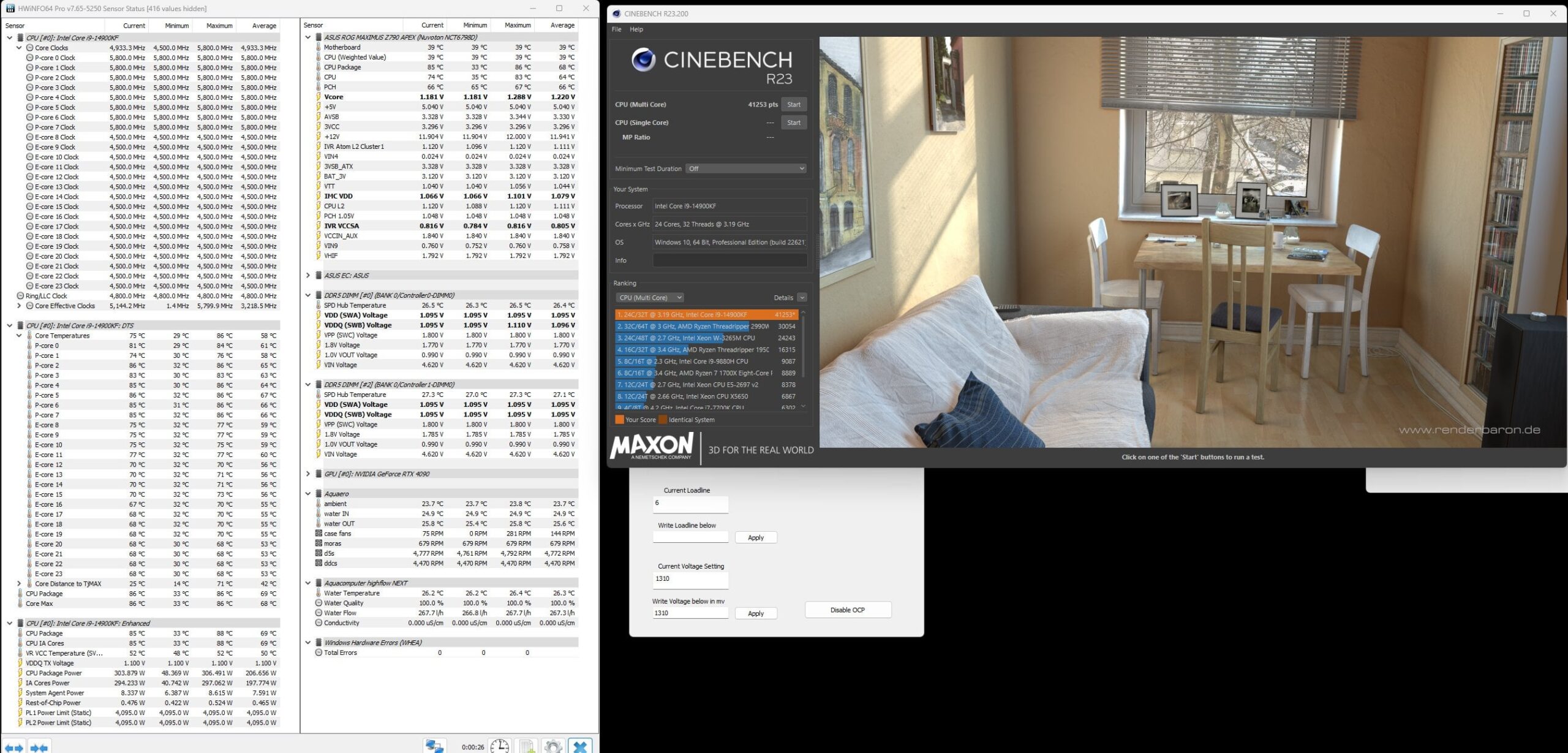The image size is (1568, 753).
Task: Expand the GPU RTX 4090 sensor section
Action: pyautogui.click(x=308, y=474)
